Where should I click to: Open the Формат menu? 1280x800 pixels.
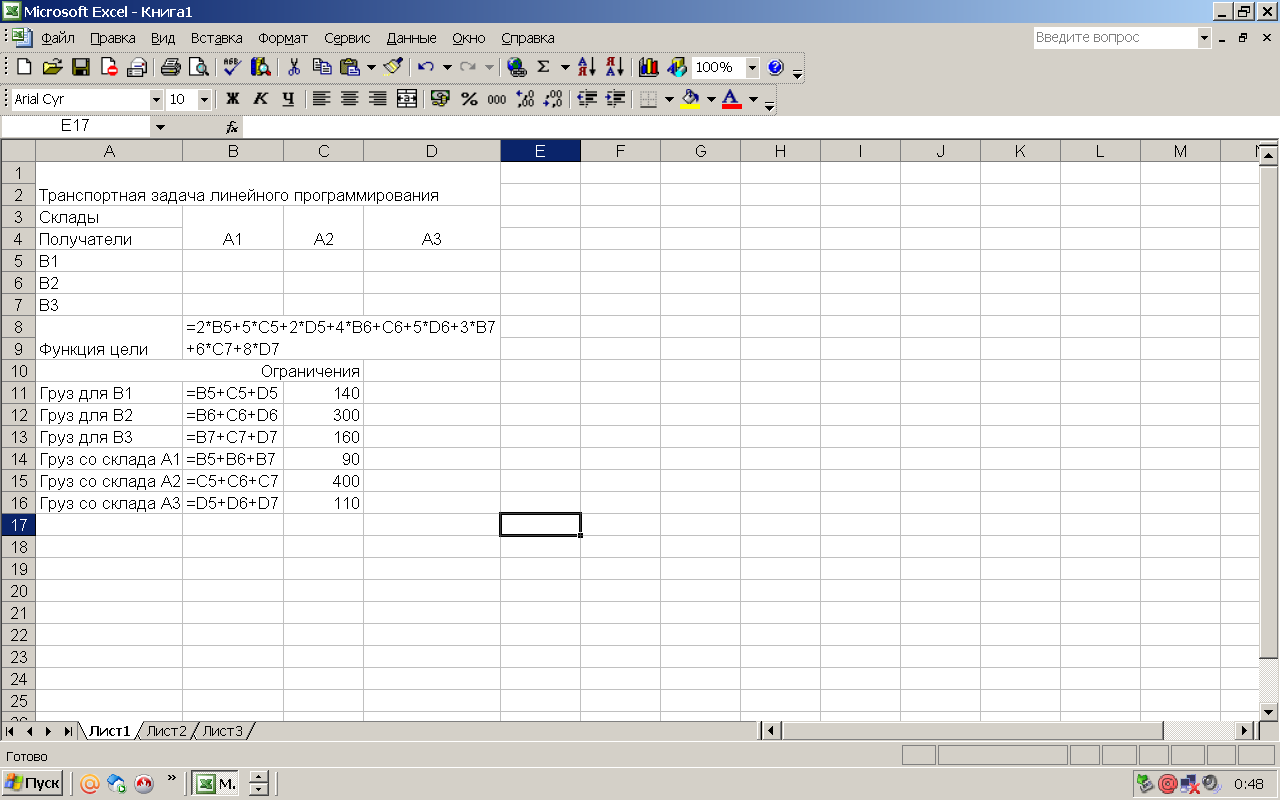[x=283, y=38]
